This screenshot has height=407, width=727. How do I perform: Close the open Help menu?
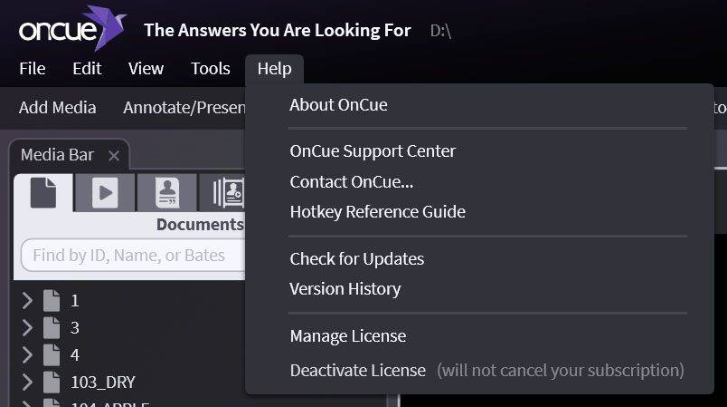pos(274,69)
